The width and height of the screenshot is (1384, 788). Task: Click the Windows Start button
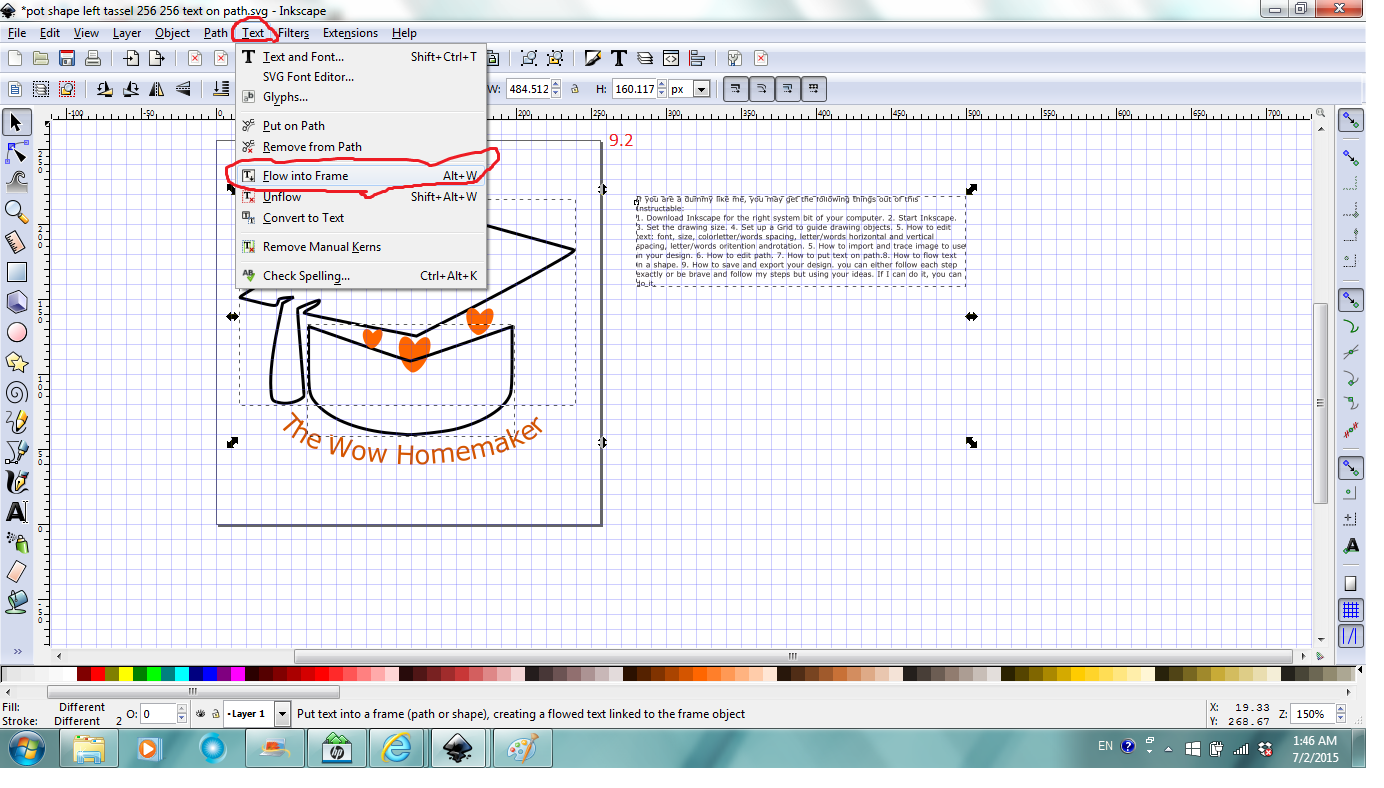(x=27, y=747)
